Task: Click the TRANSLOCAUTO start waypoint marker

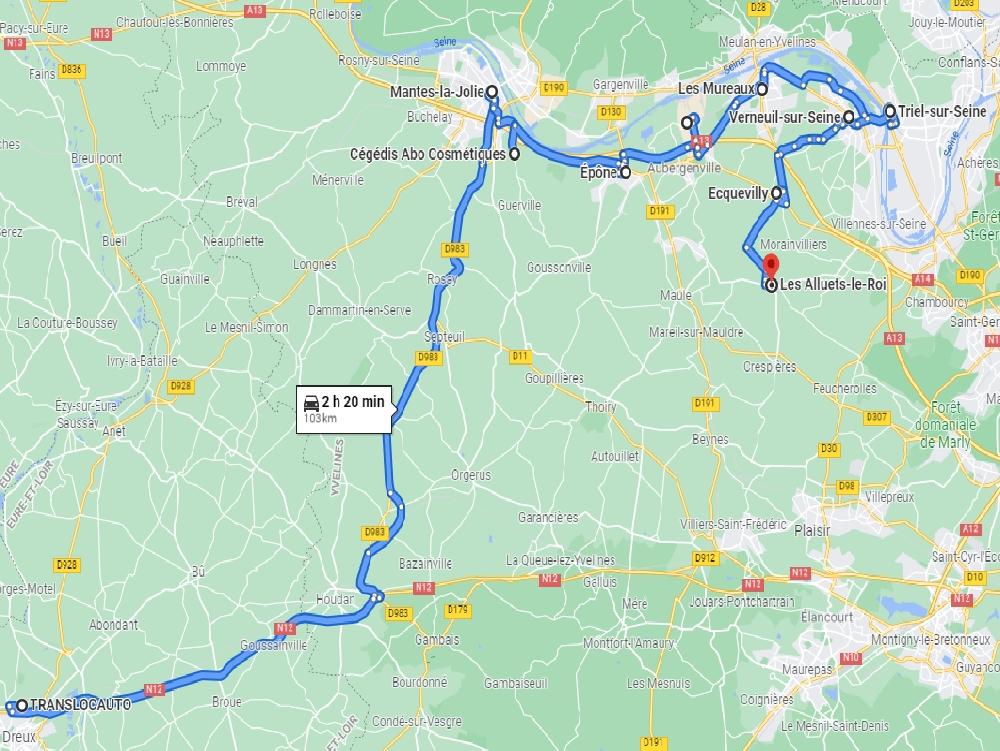Action: (x=22, y=705)
